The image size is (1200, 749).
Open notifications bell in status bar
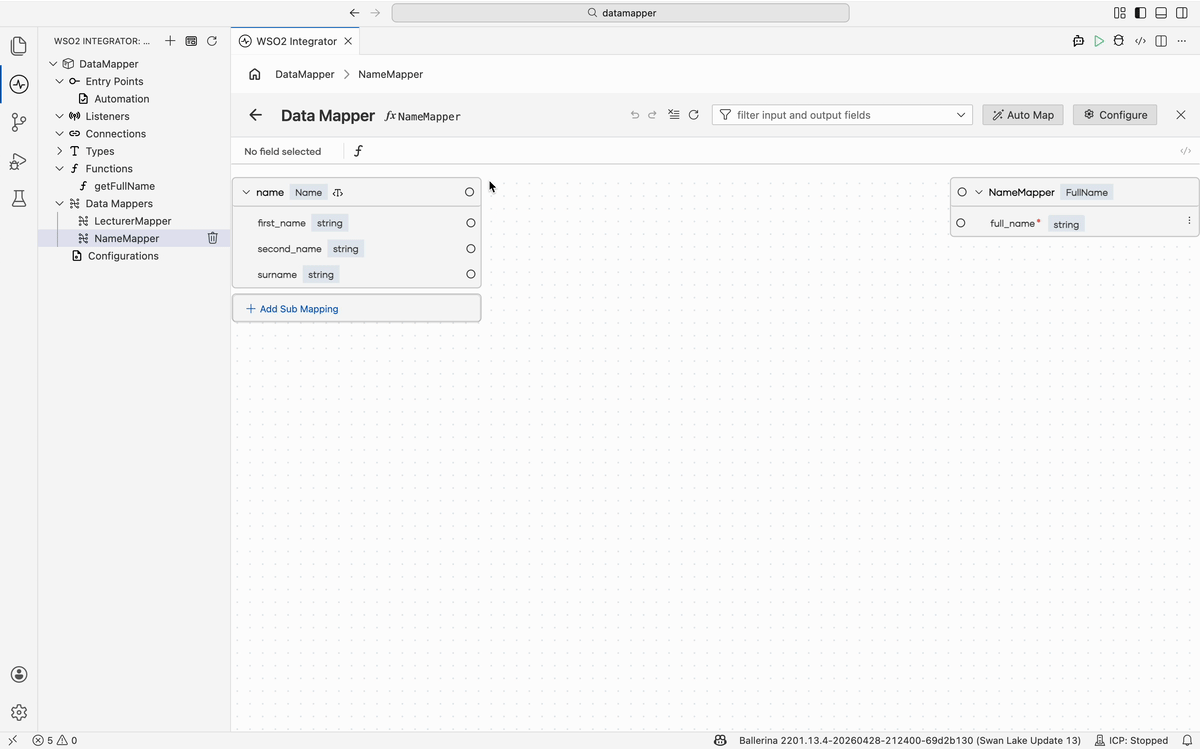[x=1185, y=740]
